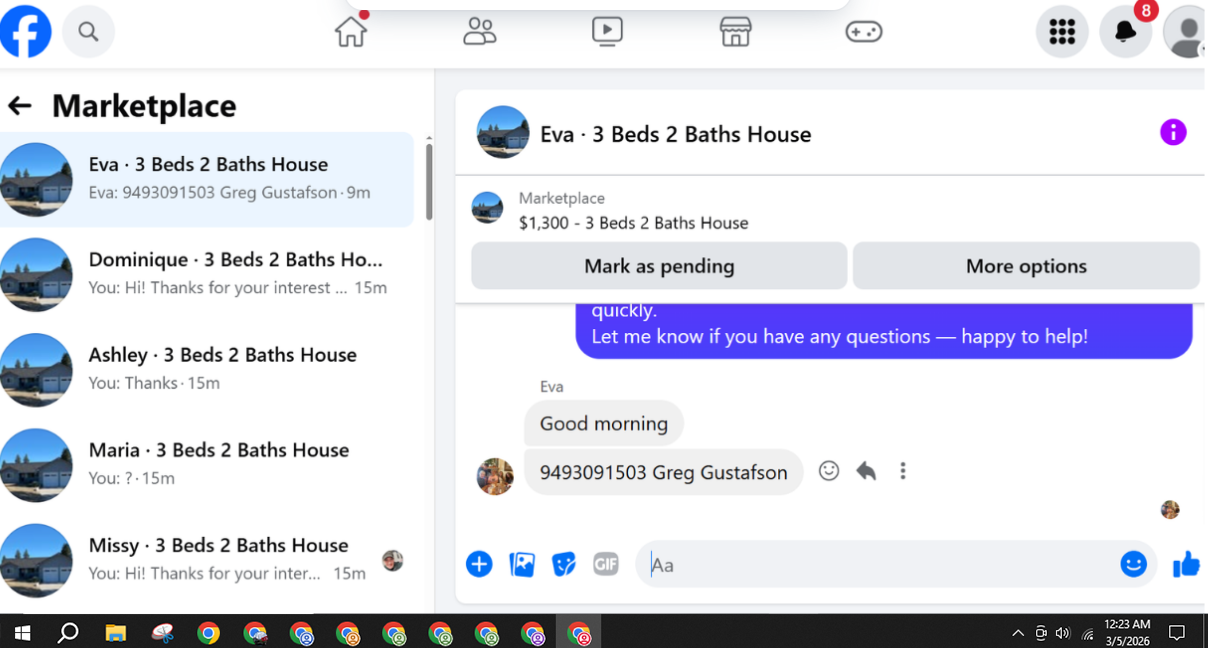Mark the listing as pending
This screenshot has width=1208, height=648.
click(x=659, y=266)
